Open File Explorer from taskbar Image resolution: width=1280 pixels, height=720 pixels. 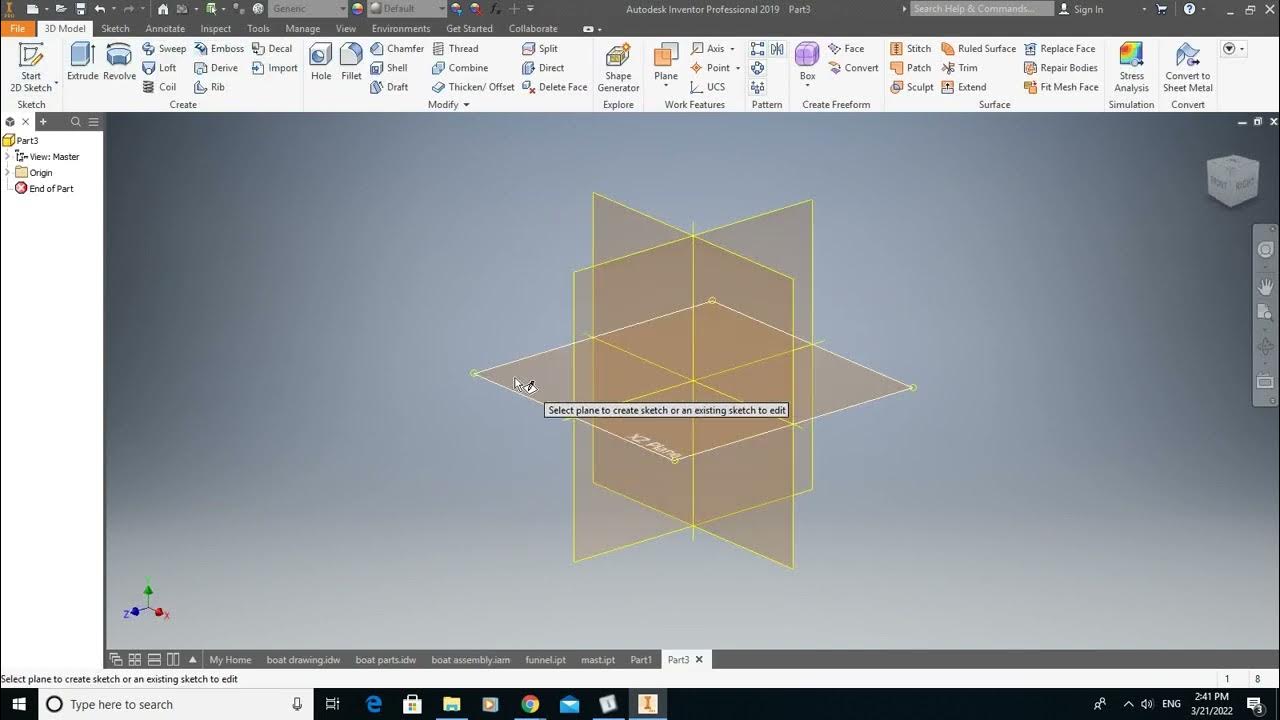451,704
